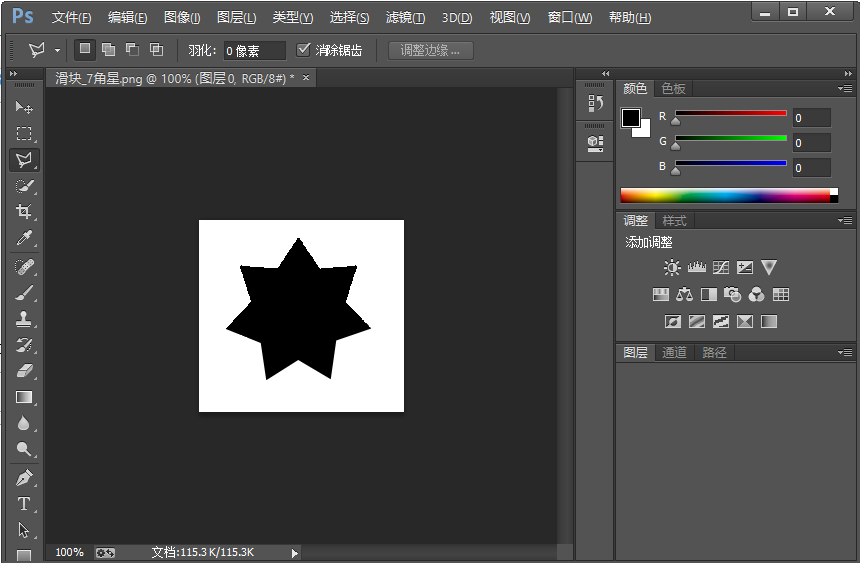The image size is (860, 563).
Task: Open the 3D panel icon
Action: tap(595, 144)
